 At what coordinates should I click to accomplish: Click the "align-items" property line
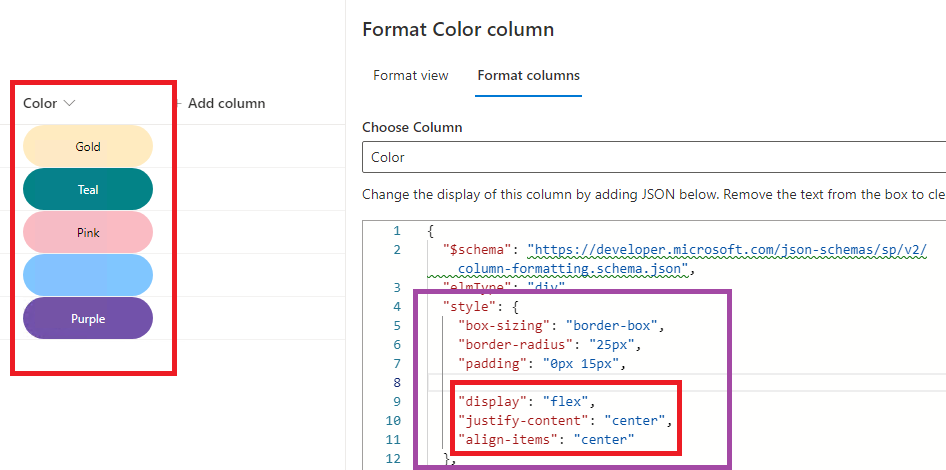(545, 439)
